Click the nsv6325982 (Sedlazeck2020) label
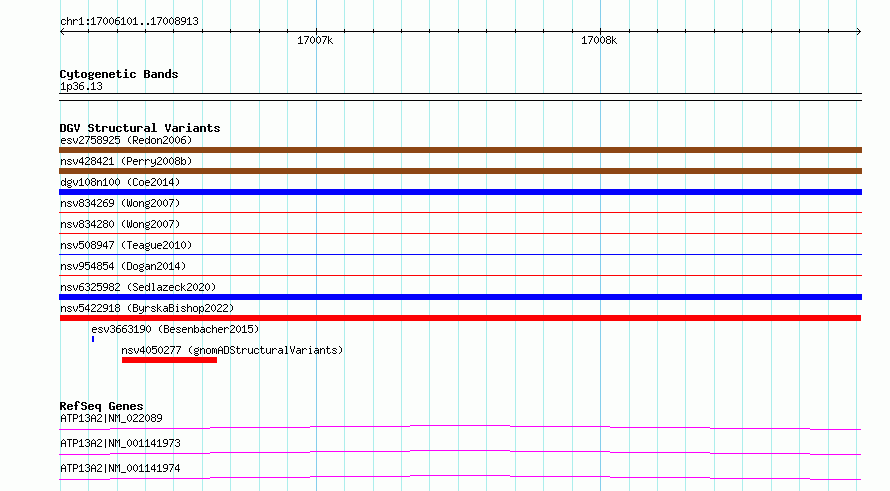Viewport: 890px width, 491px height. click(x=138, y=287)
